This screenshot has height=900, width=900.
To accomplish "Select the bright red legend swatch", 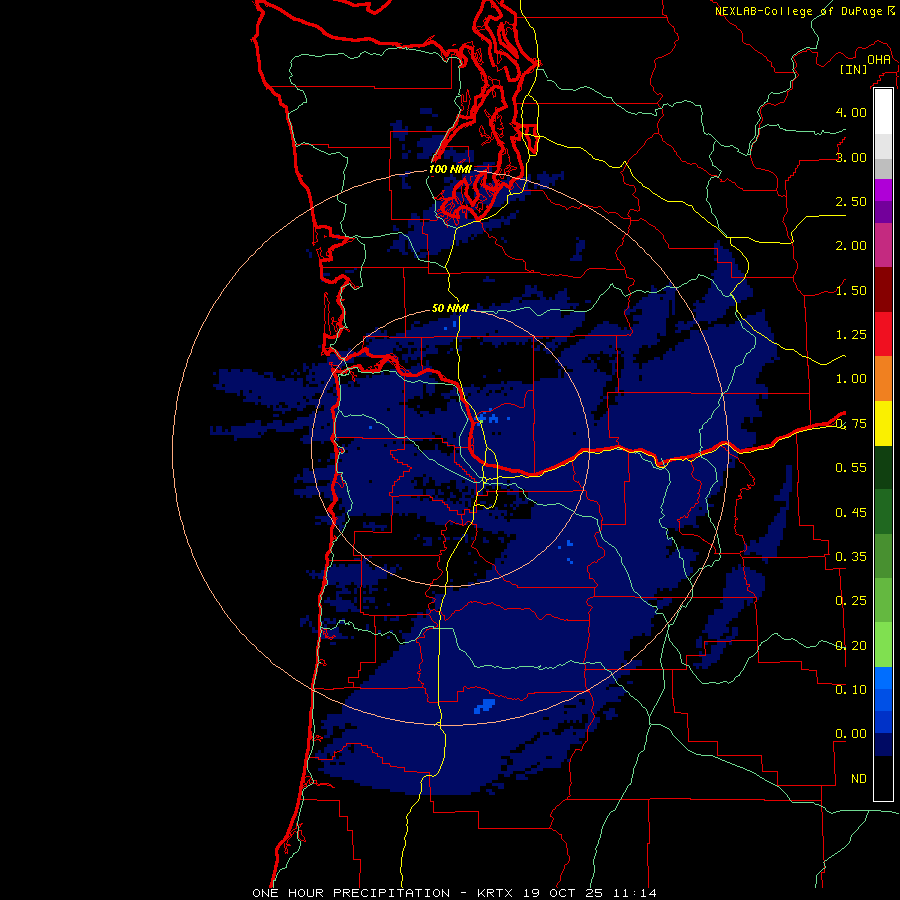I will pyautogui.click(x=883, y=334).
